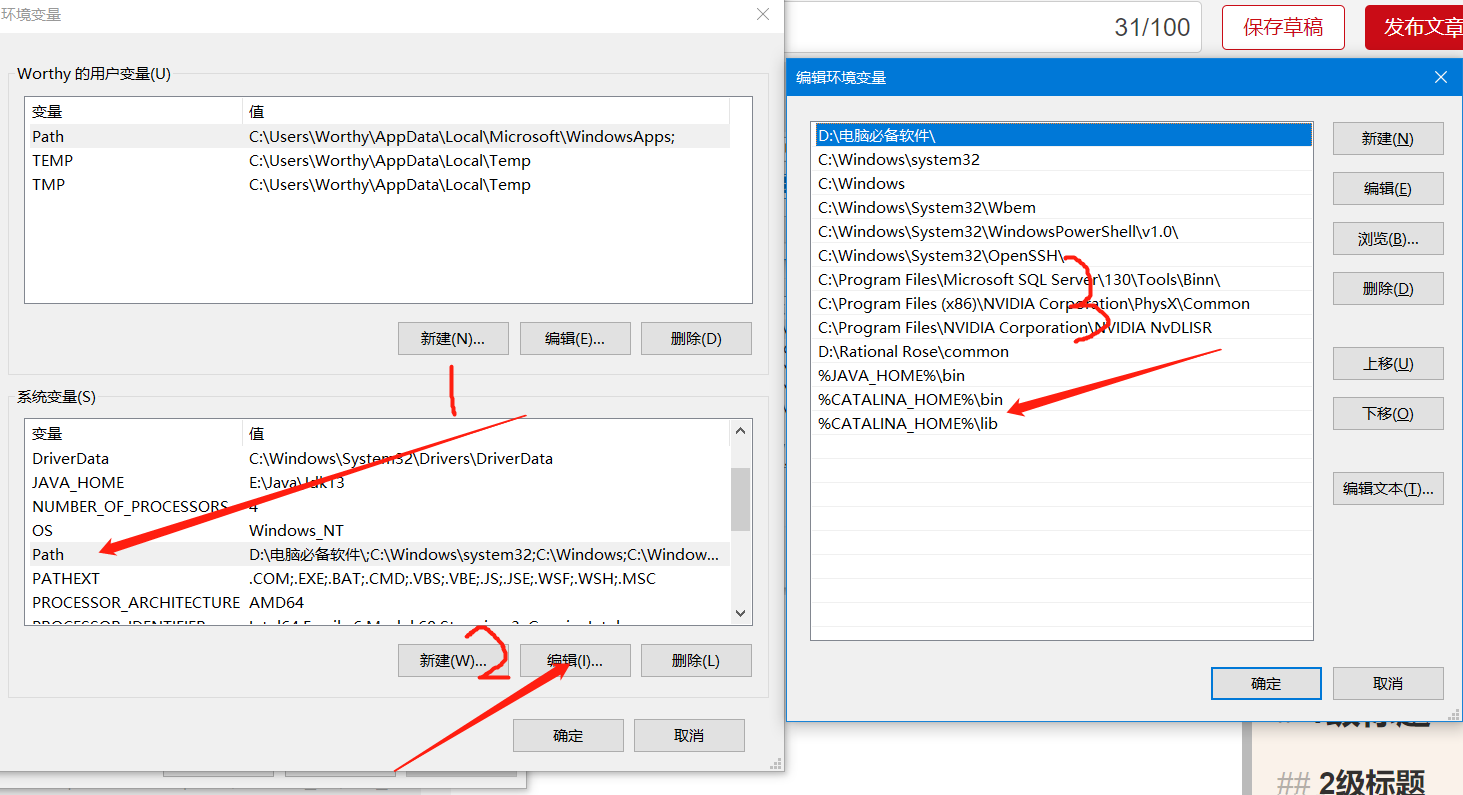Click the red 发布文章 button
The width and height of the screenshot is (1463, 795).
[x=1414, y=27]
